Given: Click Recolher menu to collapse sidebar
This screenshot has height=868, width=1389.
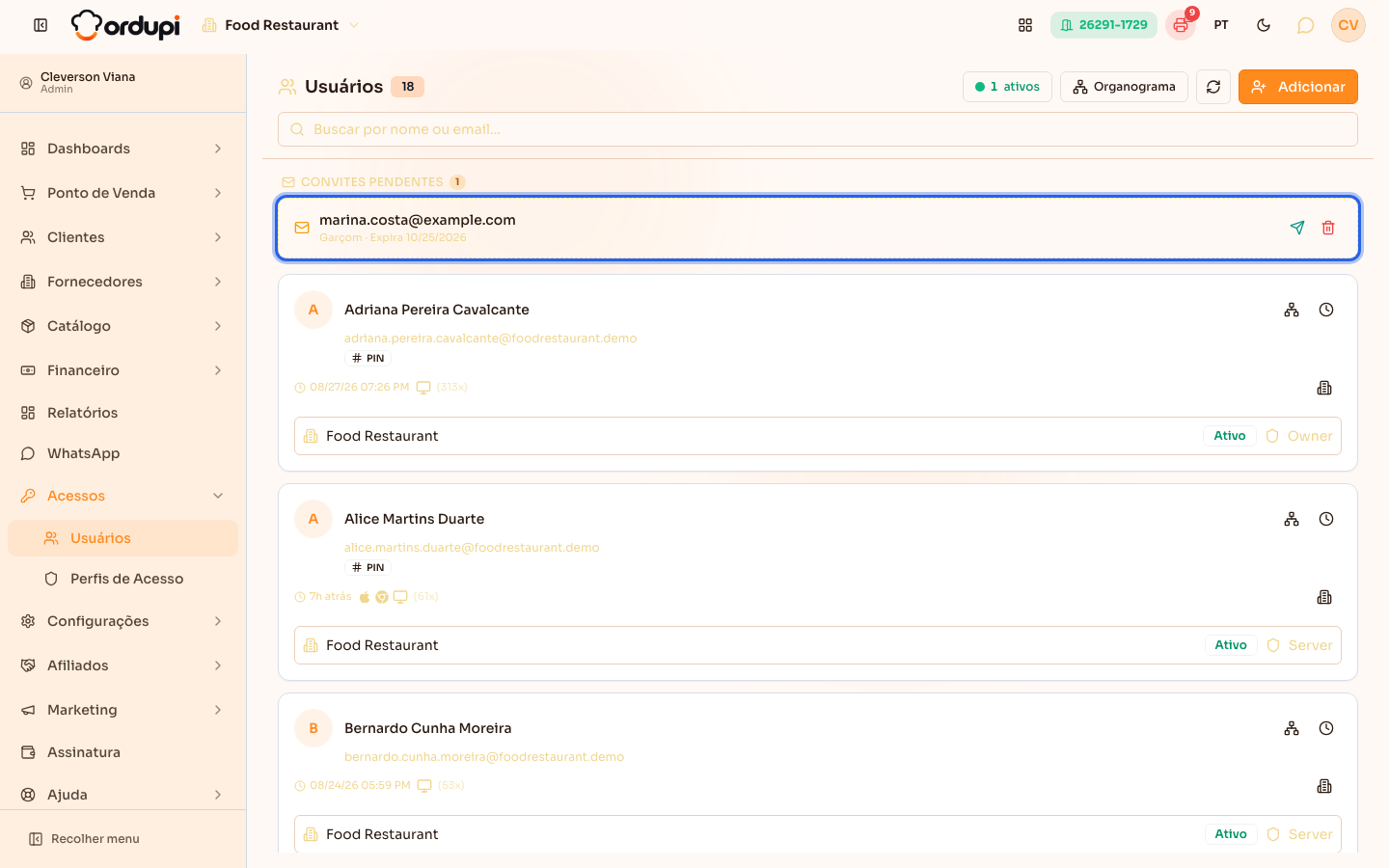Looking at the screenshot, I should click(x=84, y=839).
